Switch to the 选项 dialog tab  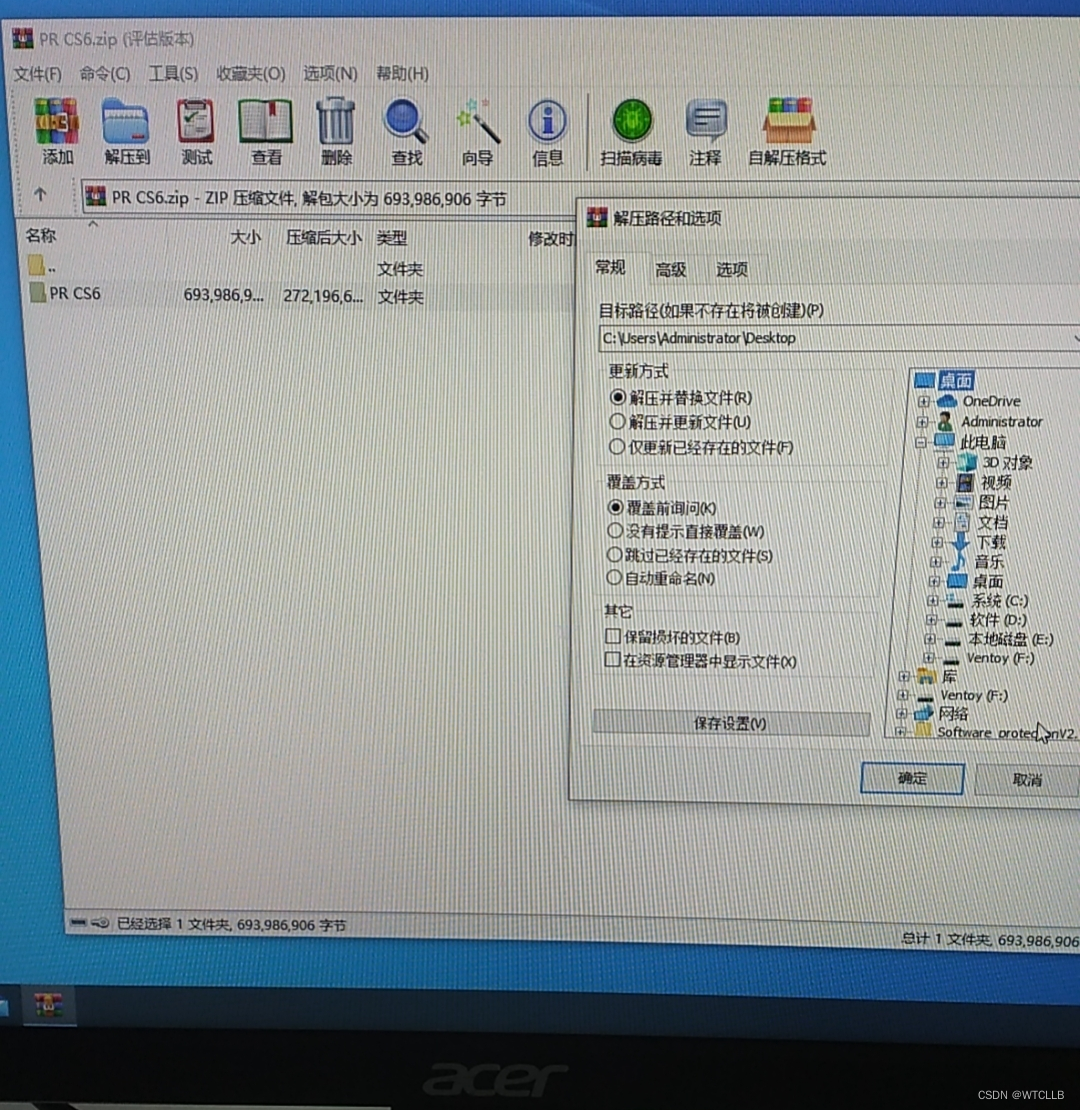point(731,269)
